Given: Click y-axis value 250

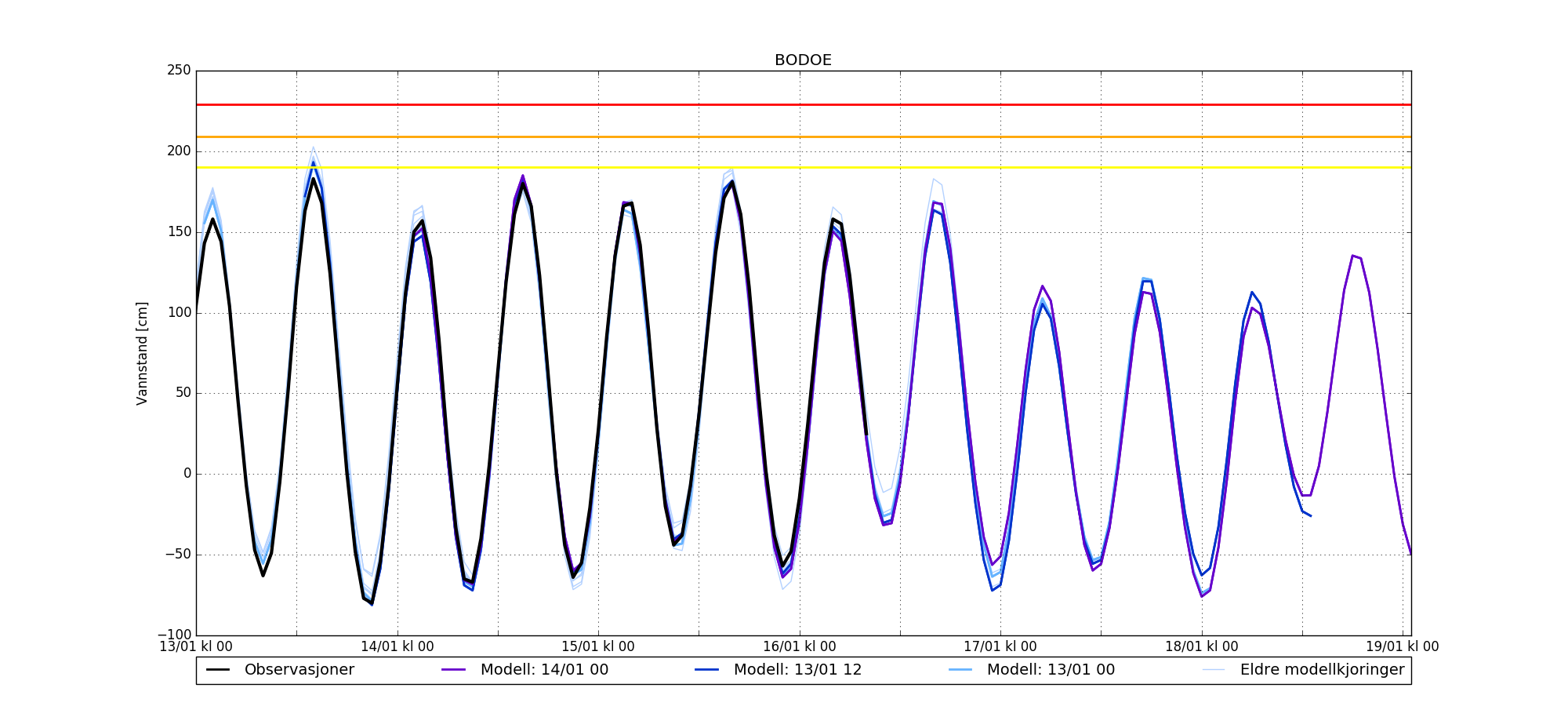Looking at the screenshot, I should click(179, 71).
